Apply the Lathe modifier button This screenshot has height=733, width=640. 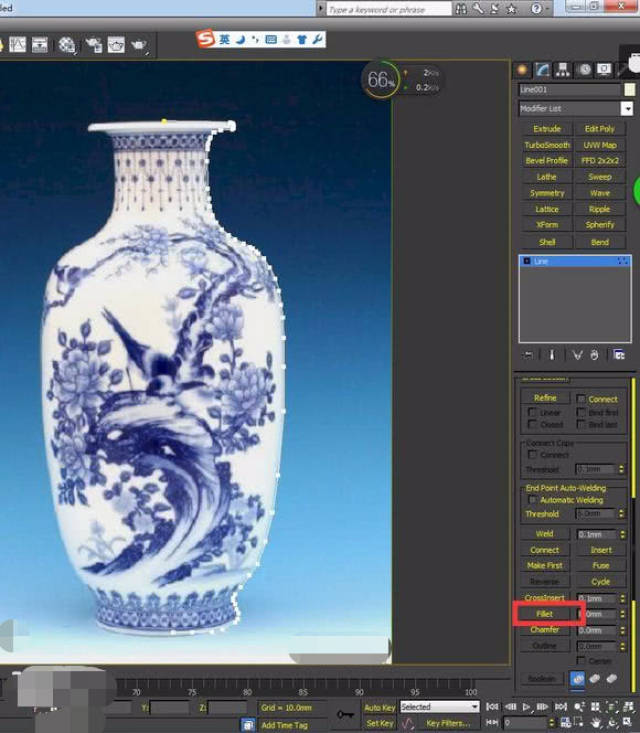point(546,177)
